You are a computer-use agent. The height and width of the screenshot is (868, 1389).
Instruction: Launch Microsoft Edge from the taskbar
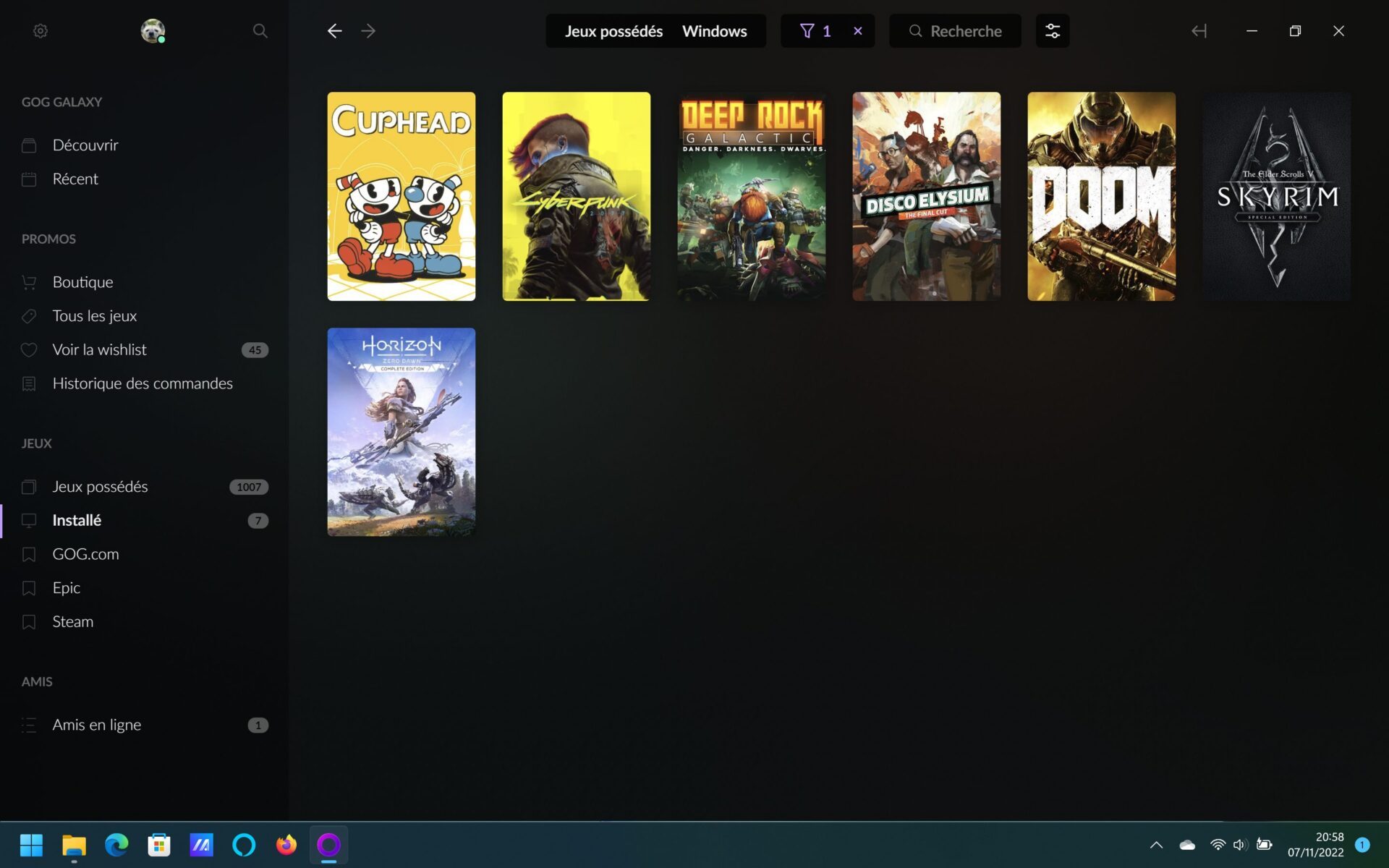coord(116,845)
